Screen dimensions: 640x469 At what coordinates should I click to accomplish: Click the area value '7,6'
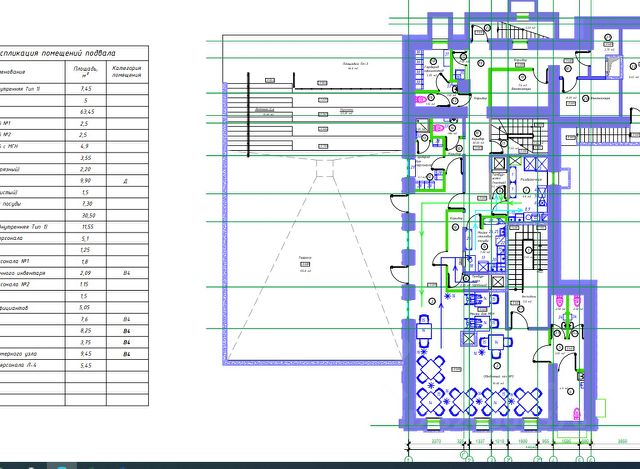pyautogui.click(x=85, y=319)
